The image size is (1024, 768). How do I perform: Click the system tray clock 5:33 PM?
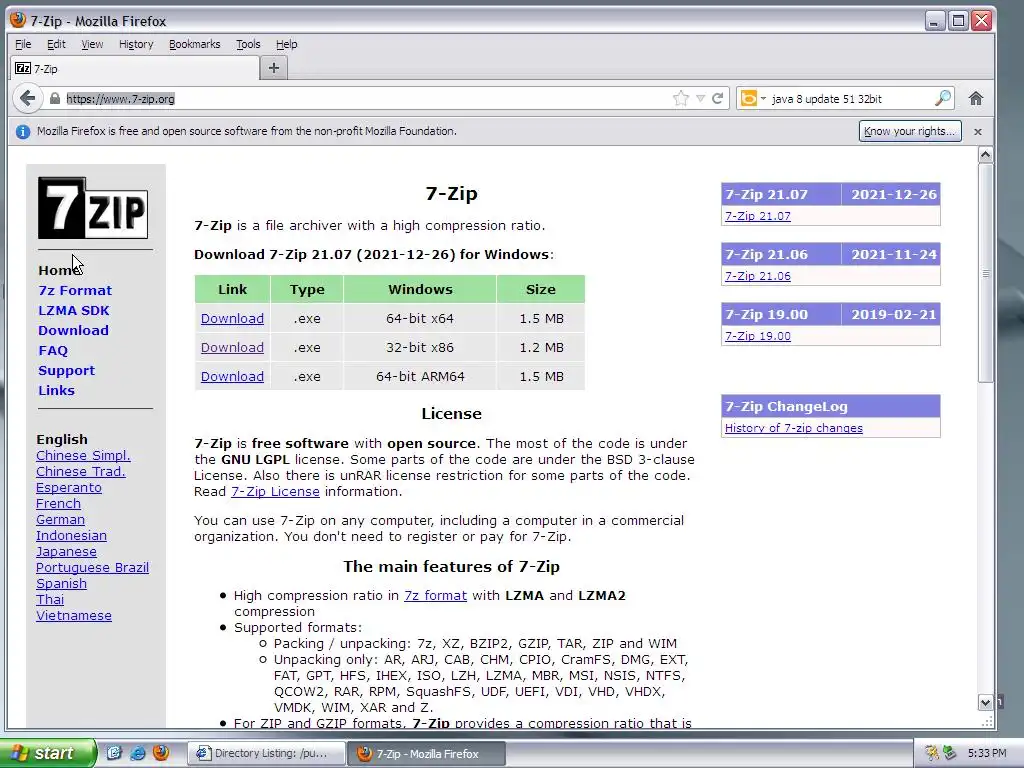click(x=987, y=753)
